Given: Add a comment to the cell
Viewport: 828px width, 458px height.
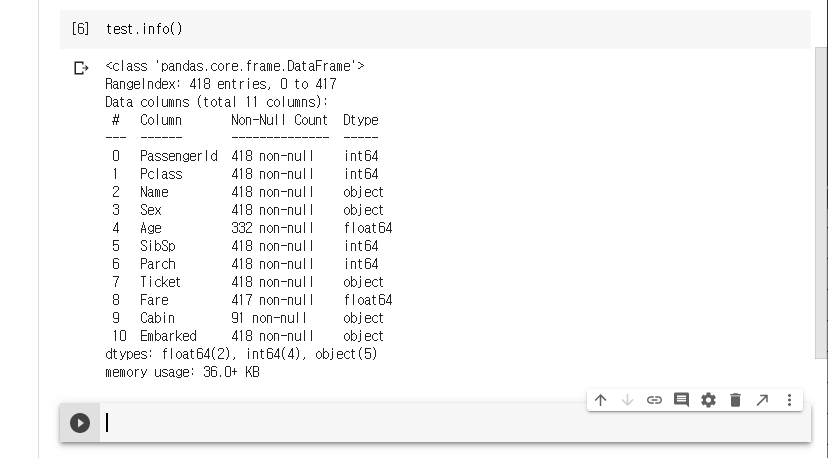Looking at the screenshot, I should 681,400.
